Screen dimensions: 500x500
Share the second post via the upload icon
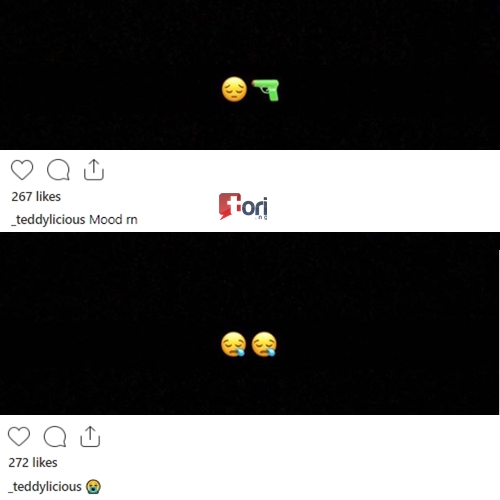click(x=90, y=436)
